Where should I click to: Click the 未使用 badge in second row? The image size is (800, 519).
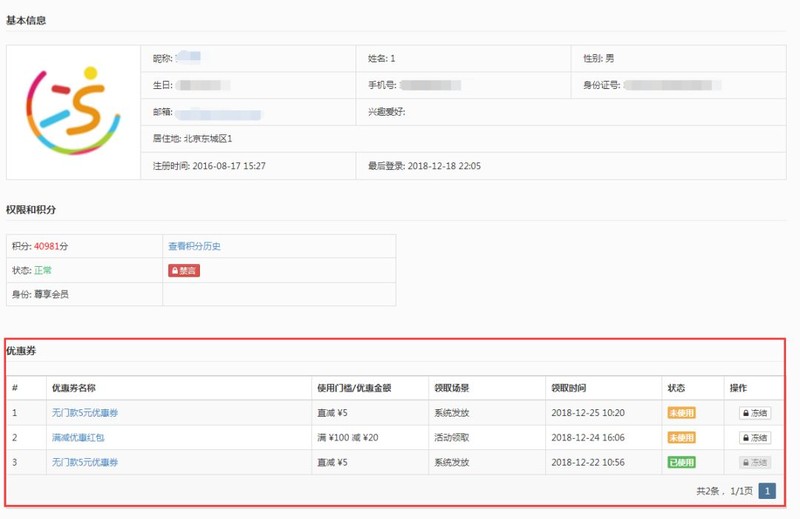click(x=681, y=437)
